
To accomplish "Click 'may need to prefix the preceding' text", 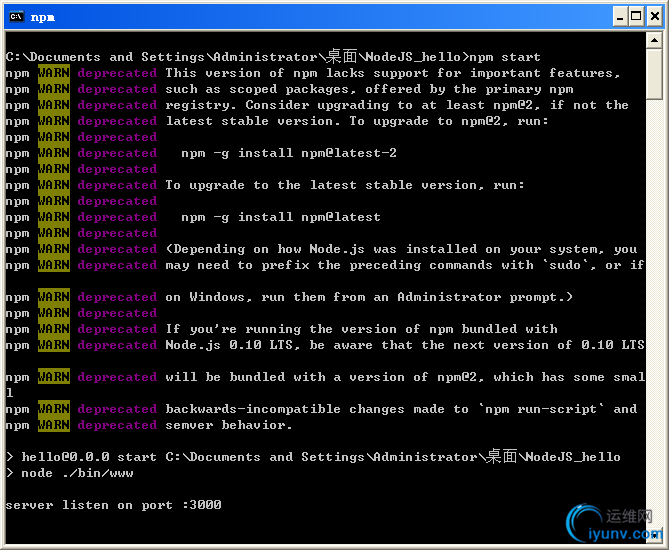I will tap(293, 265).
